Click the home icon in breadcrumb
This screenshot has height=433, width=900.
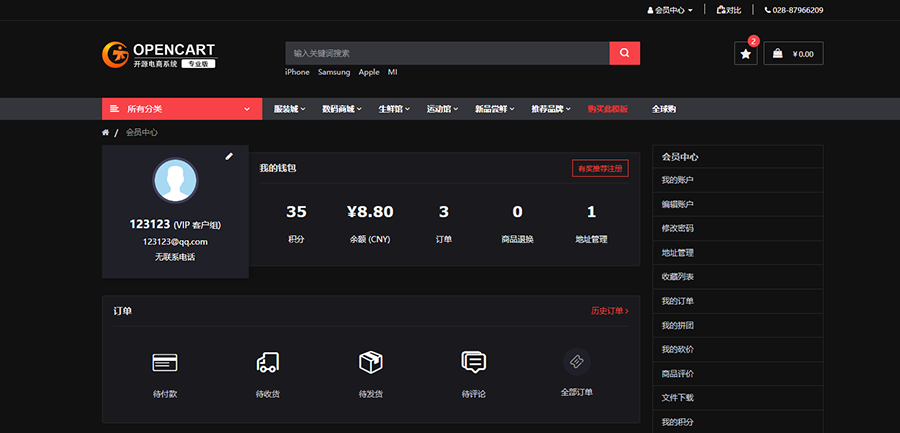pos(106,132)
